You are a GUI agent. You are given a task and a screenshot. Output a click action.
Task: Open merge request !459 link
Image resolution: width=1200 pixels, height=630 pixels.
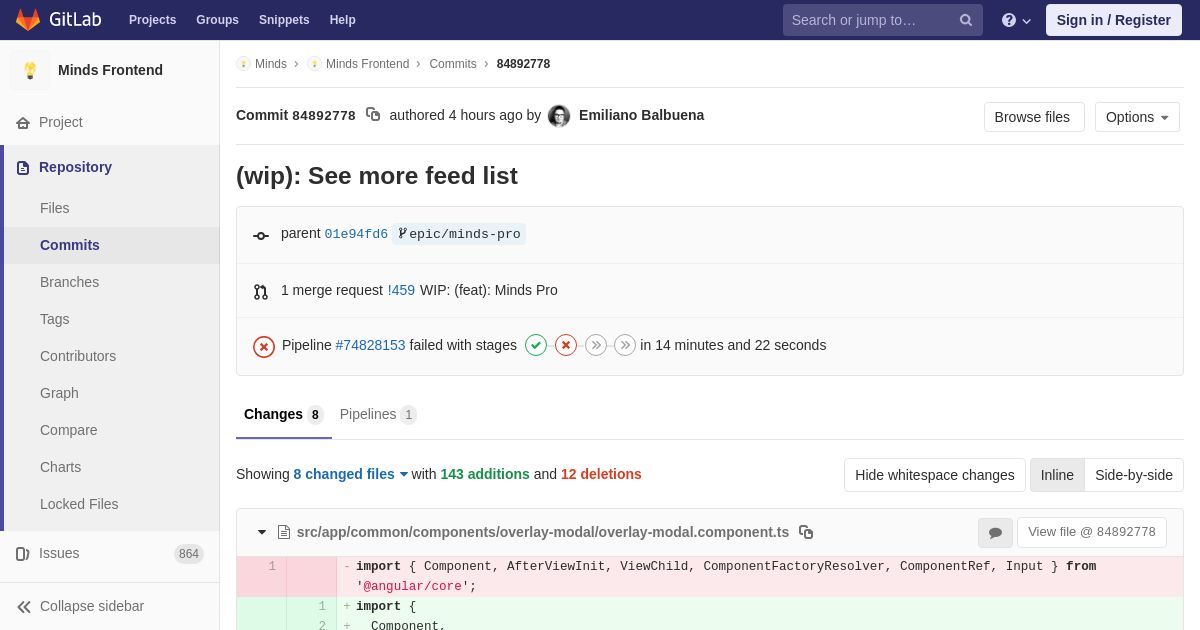point(401,290)
